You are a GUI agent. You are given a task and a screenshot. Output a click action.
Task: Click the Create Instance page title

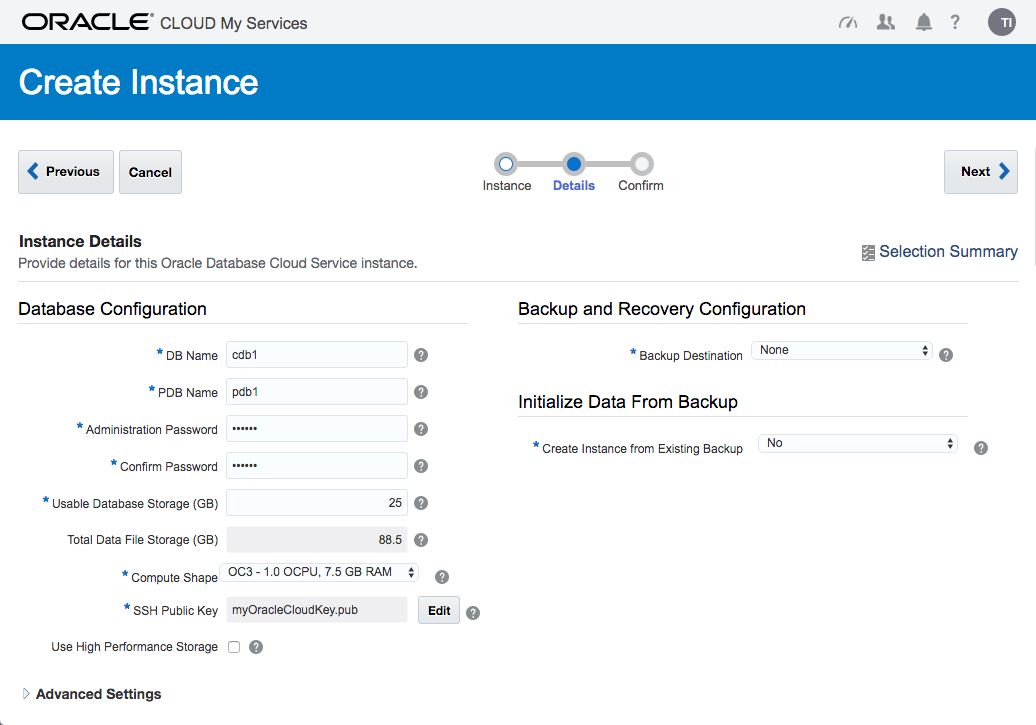(x=138, y=82)
